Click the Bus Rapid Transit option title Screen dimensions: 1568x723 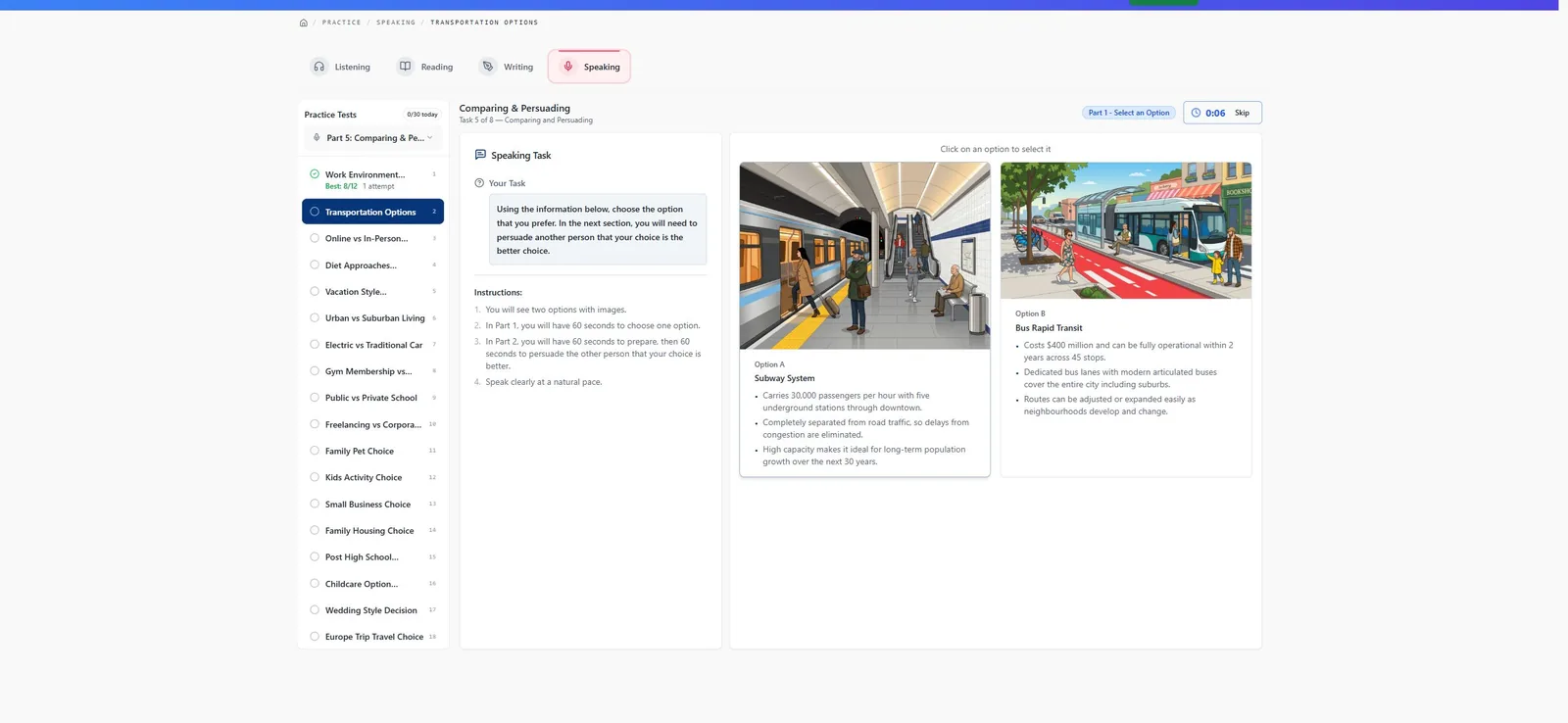1049,328
